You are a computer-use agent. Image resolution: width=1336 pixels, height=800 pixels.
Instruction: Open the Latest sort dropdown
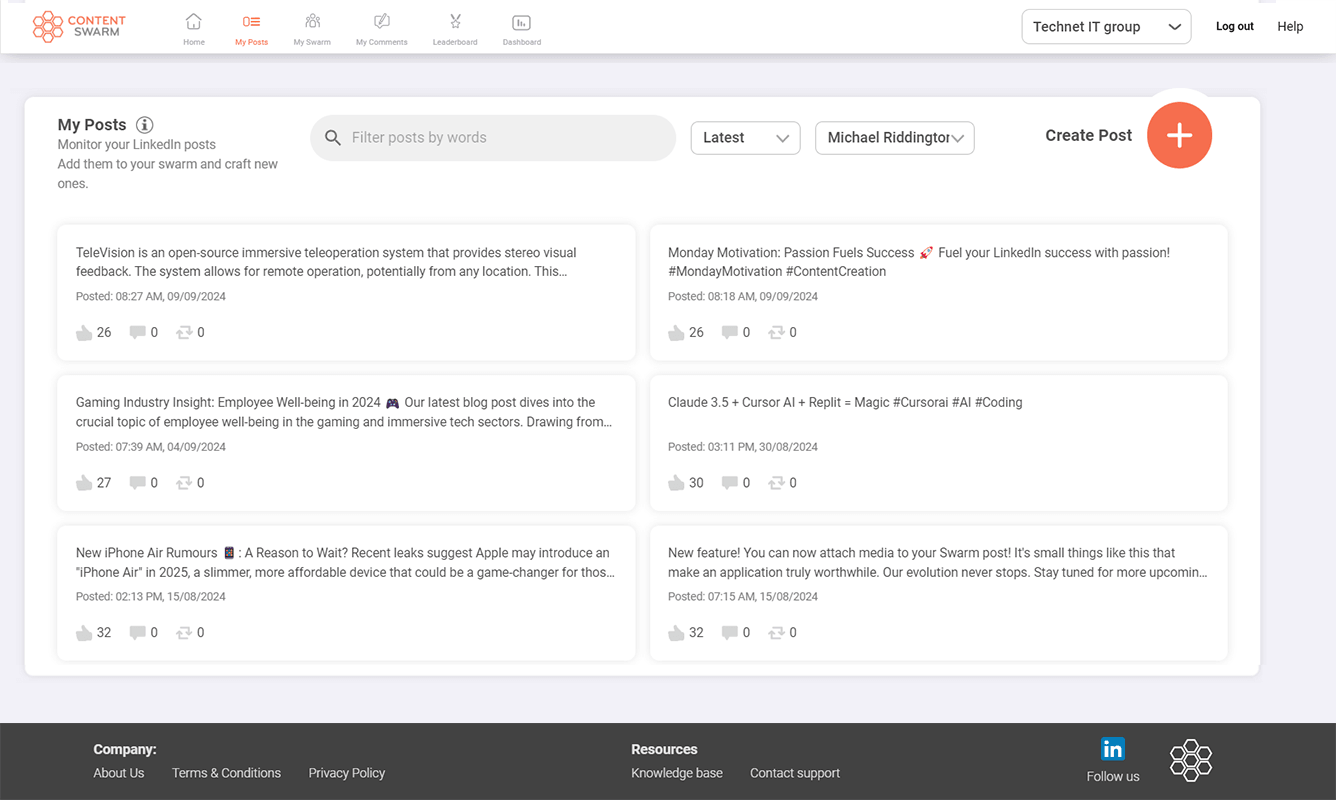coord(745,138)
